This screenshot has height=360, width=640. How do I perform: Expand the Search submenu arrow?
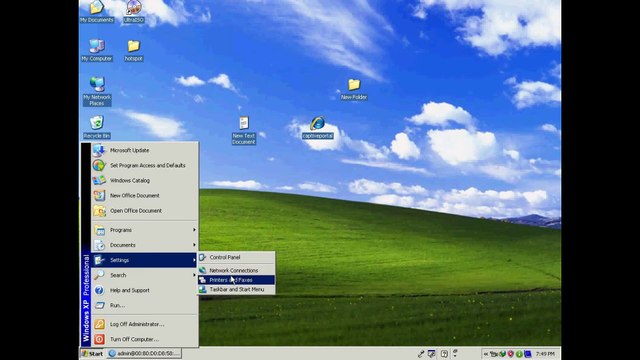[x=194, y=275]
